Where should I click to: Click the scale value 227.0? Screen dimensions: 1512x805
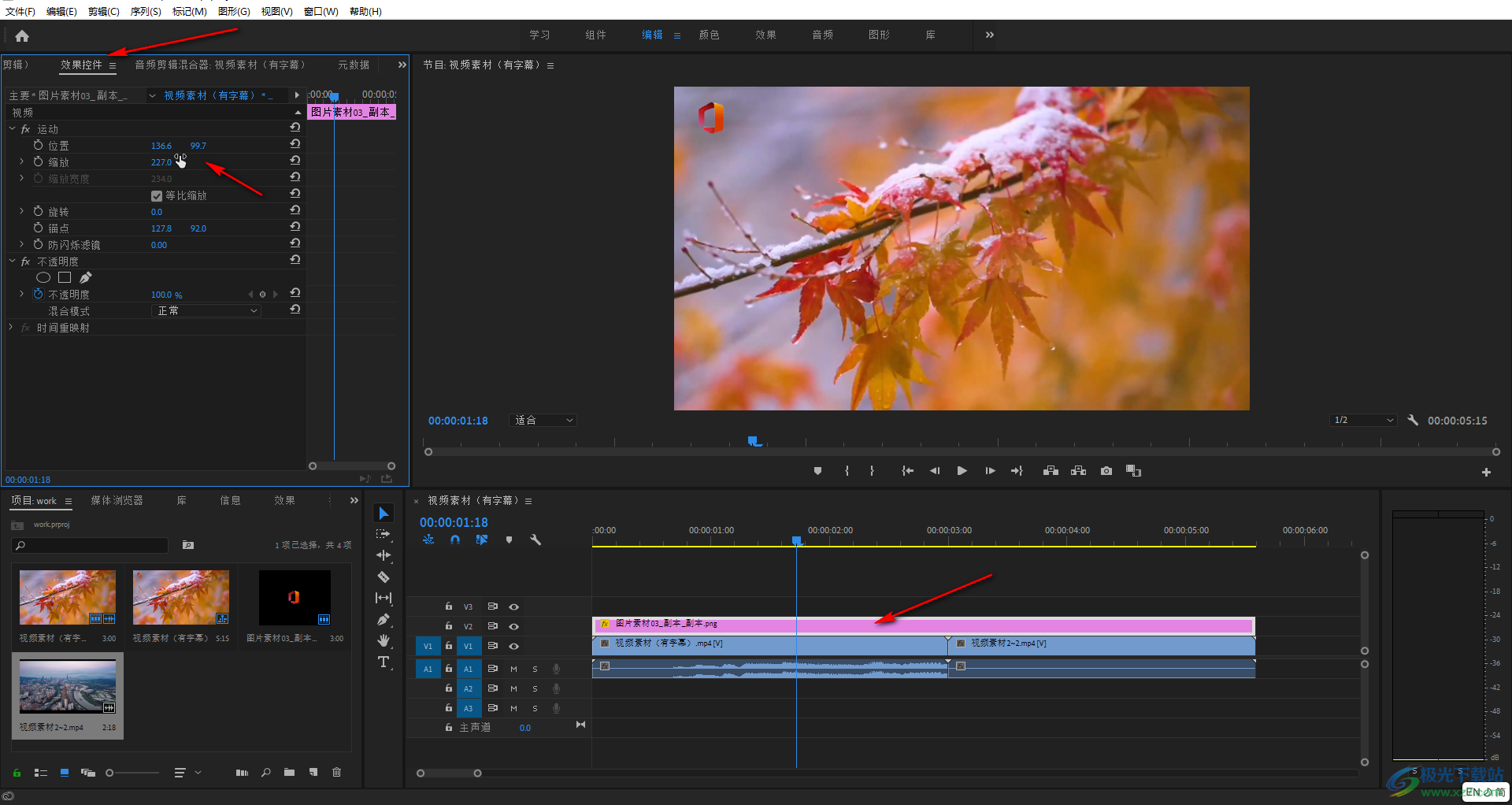point(161,162)
